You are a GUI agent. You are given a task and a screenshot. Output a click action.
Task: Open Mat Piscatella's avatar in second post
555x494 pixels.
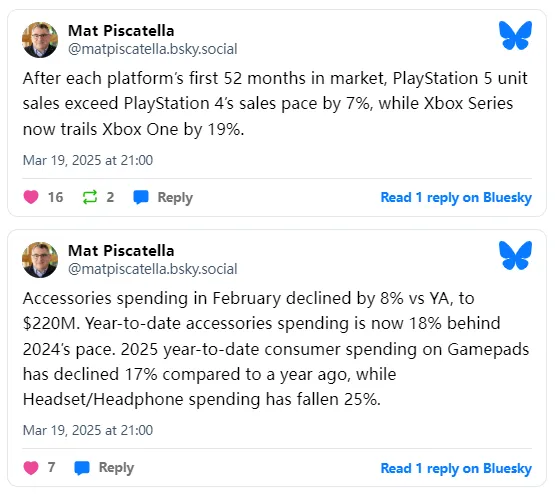40,260
